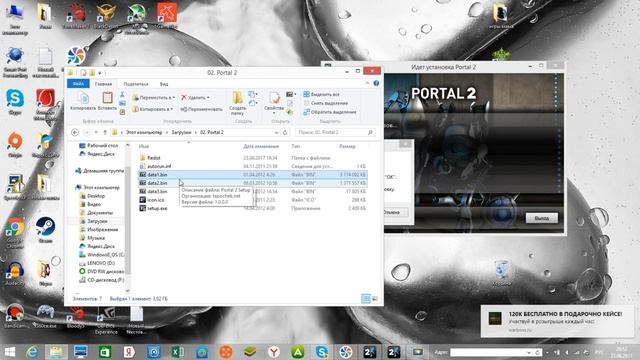Open Документы in the navigation pane
This screenshot has width=640, height=360.
coord(100,213)
